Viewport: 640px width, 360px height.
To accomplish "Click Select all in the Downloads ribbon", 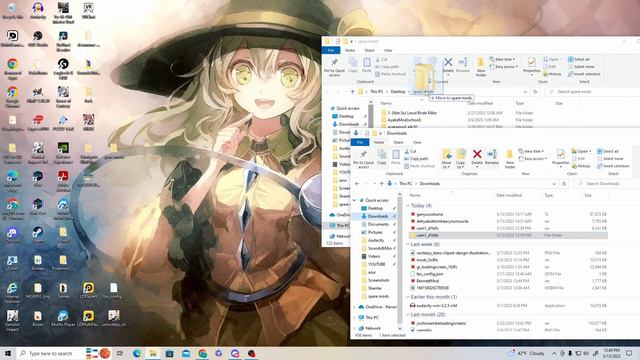I will pos(608,151).
